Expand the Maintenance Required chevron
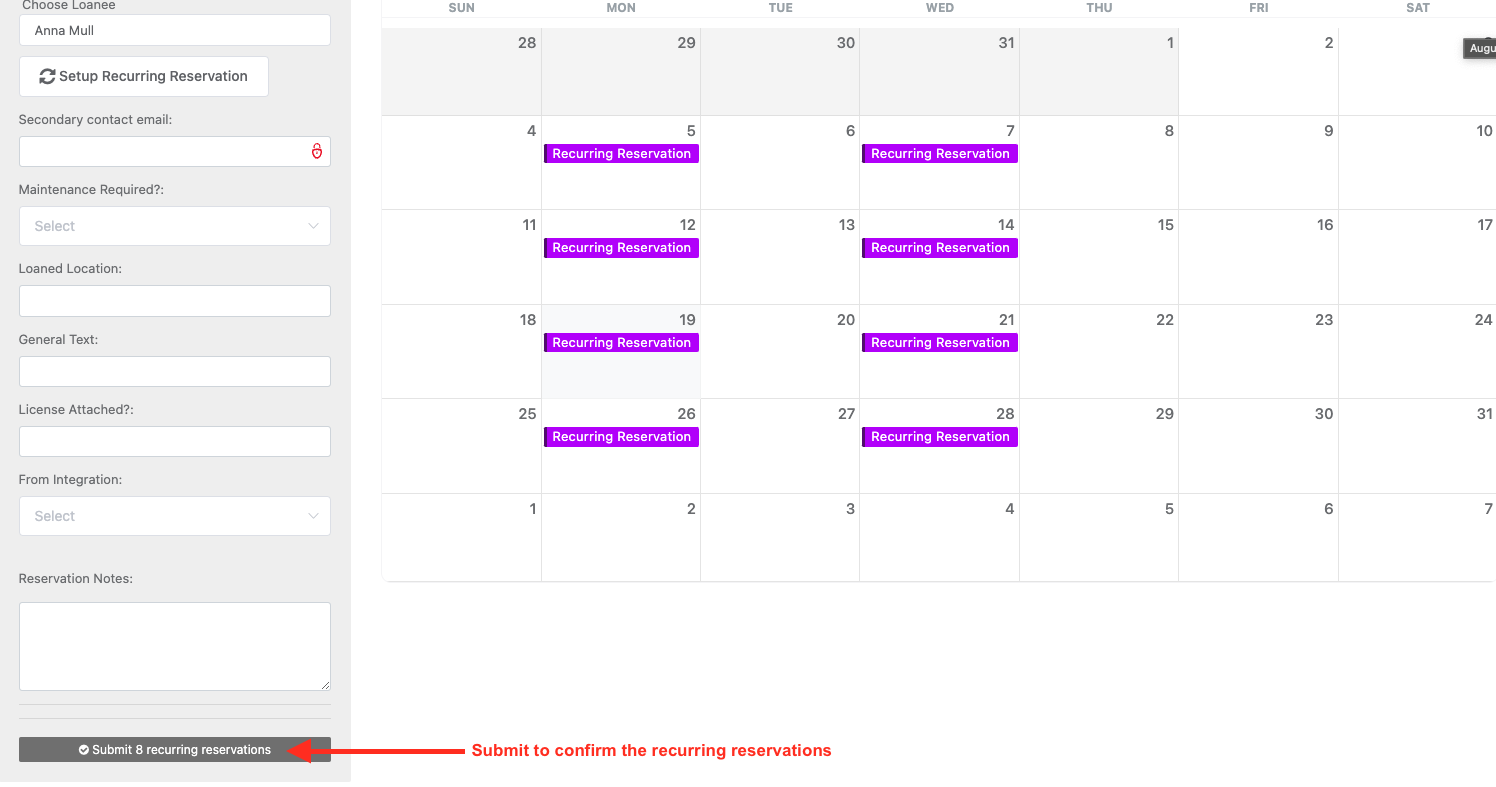Screen dimensions: 1496x787 point(313,226)
